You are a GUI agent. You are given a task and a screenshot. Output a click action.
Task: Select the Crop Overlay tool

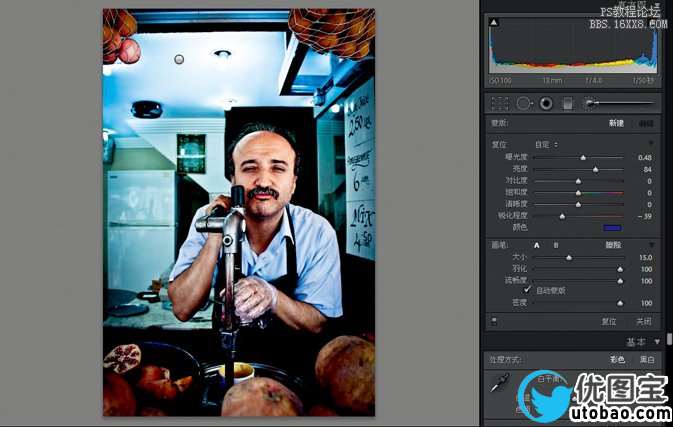click(500, 103)
